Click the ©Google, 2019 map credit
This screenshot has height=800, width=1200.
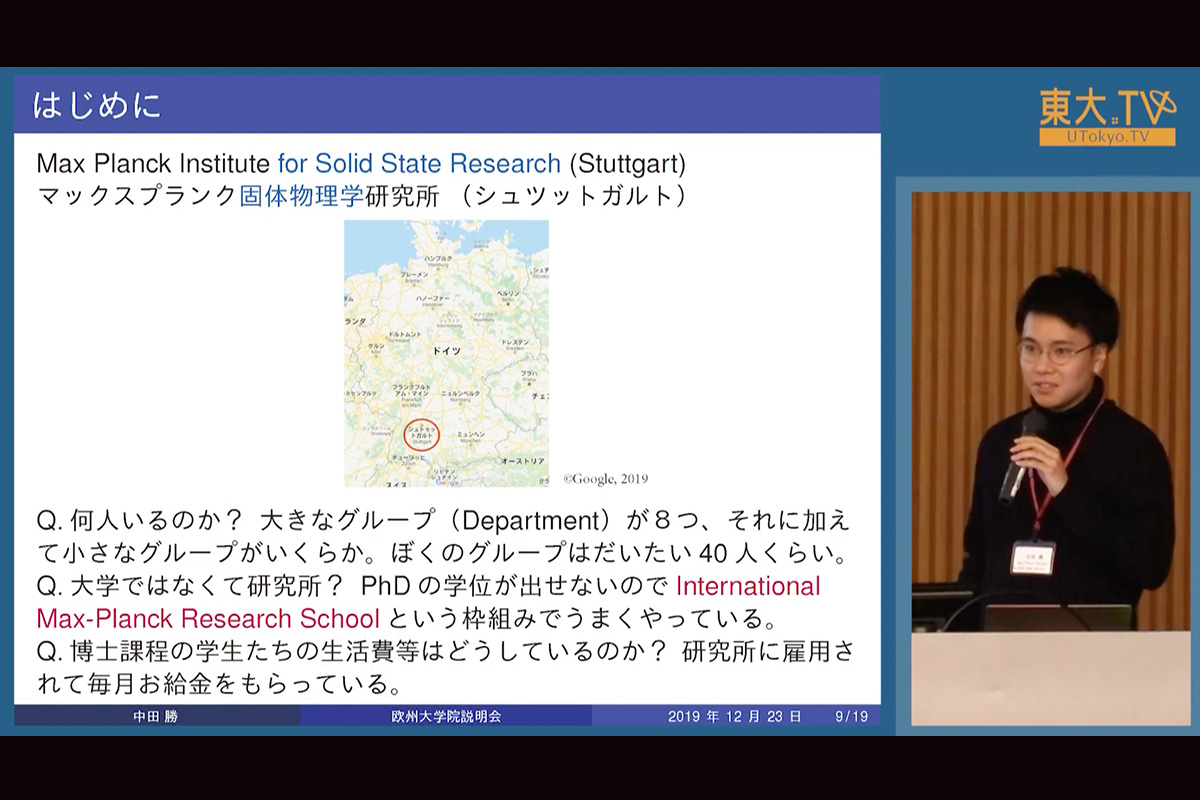(x=606, y=479)
